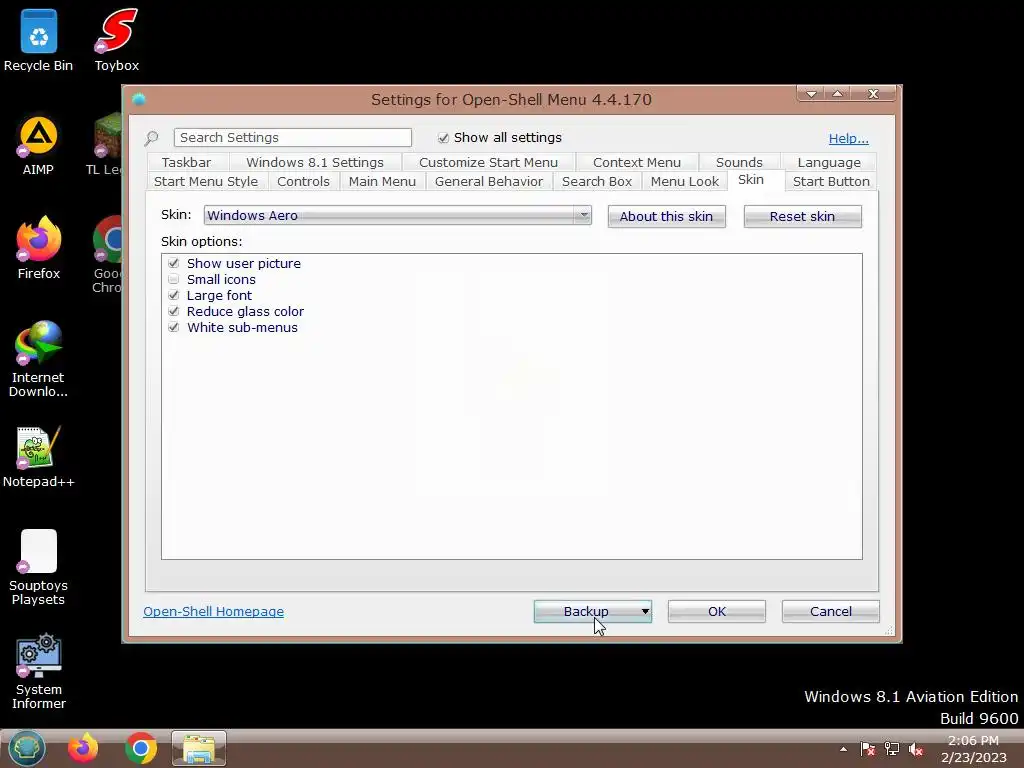Go to the Search Box tab
This screenshot has height=768, width=1024.
coord(597,182)
